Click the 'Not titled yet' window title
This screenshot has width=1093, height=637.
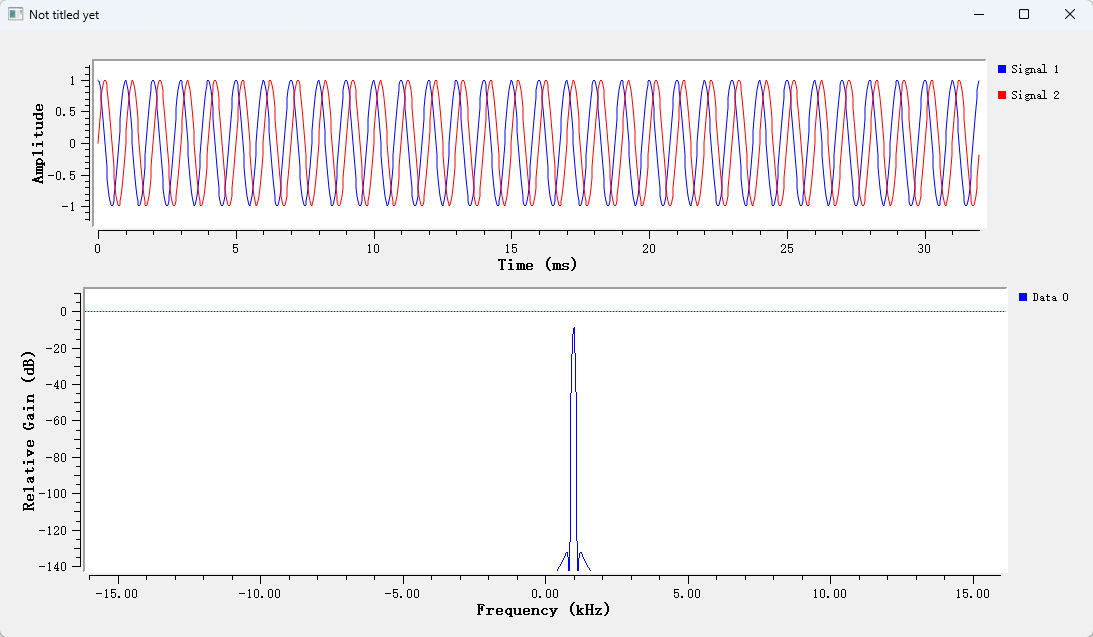[64, 15]
